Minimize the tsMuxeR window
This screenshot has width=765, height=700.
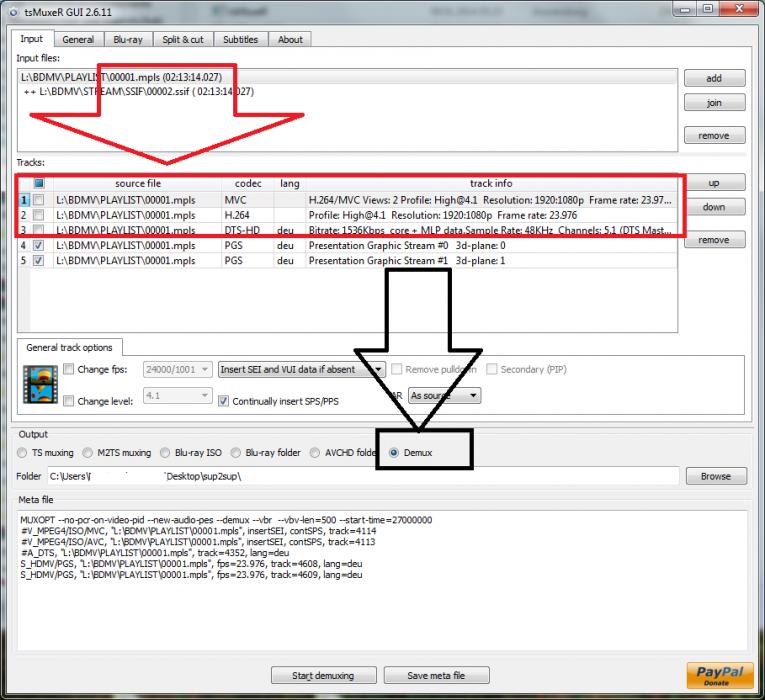pyautogui.click(x=685, y=9)
